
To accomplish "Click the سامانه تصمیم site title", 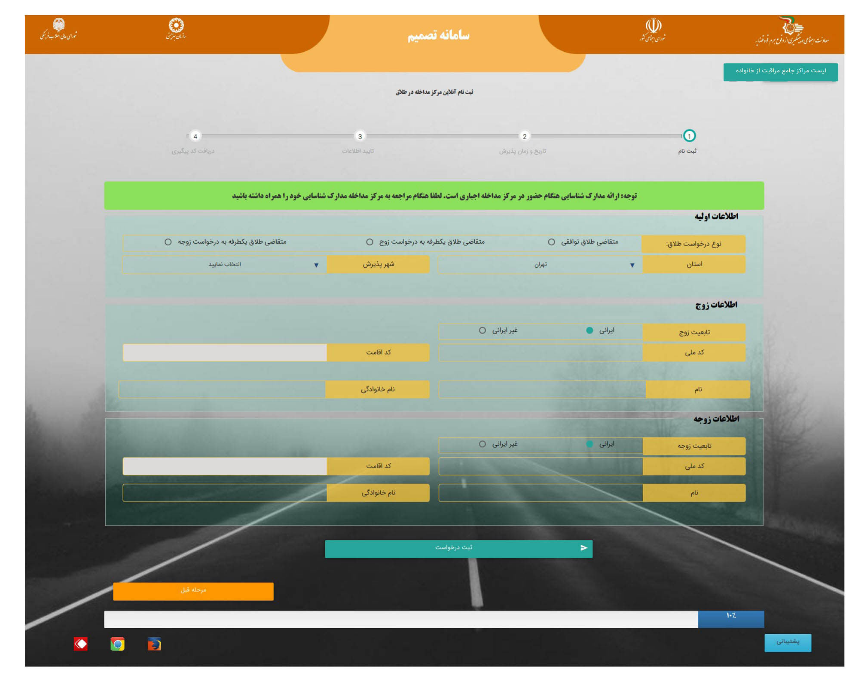I will pyautogui.click(x=439, y=35).
